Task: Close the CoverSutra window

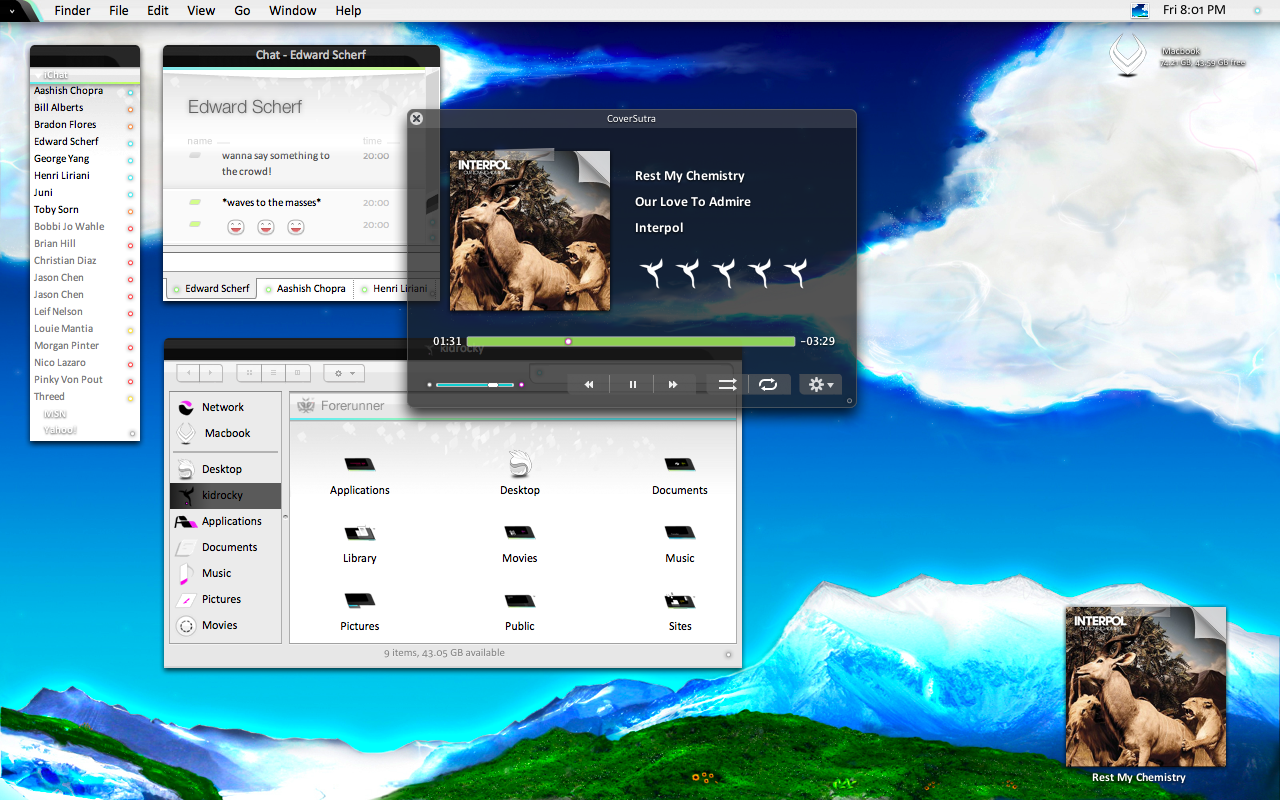Action: point(417,118)
